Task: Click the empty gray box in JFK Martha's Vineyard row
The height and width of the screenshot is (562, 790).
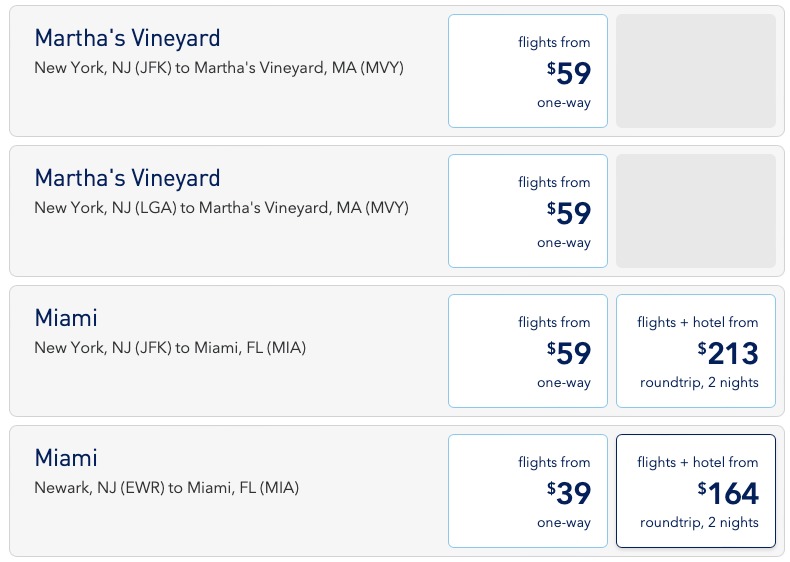Action: point(696,71)
